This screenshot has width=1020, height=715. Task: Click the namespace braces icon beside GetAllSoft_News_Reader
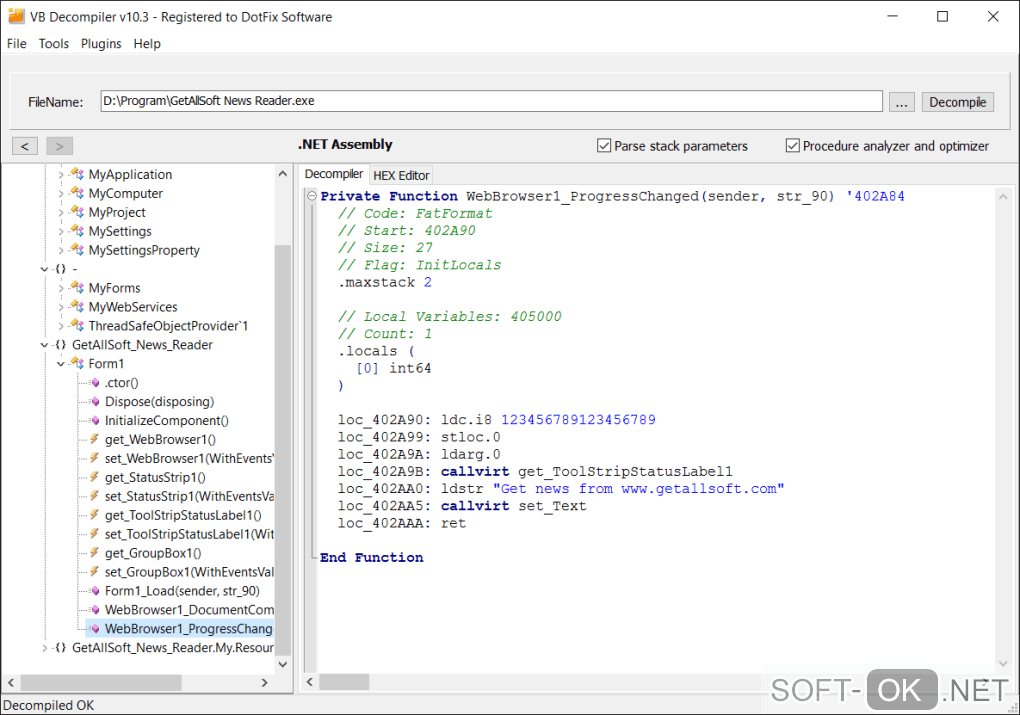click(61, 345)
